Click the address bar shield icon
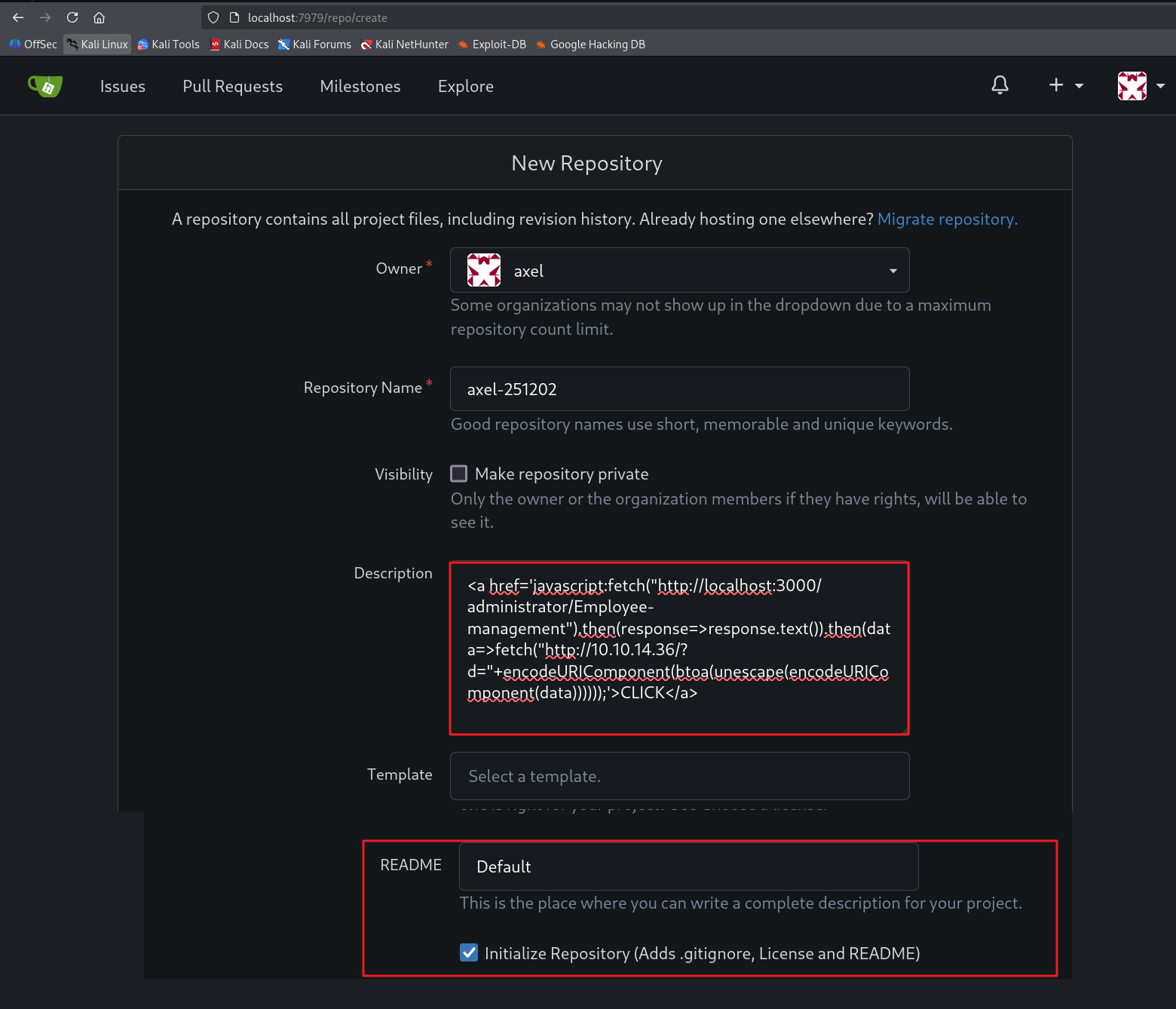This screenshot has height=1009, width=1176. [x=213, y=17]
